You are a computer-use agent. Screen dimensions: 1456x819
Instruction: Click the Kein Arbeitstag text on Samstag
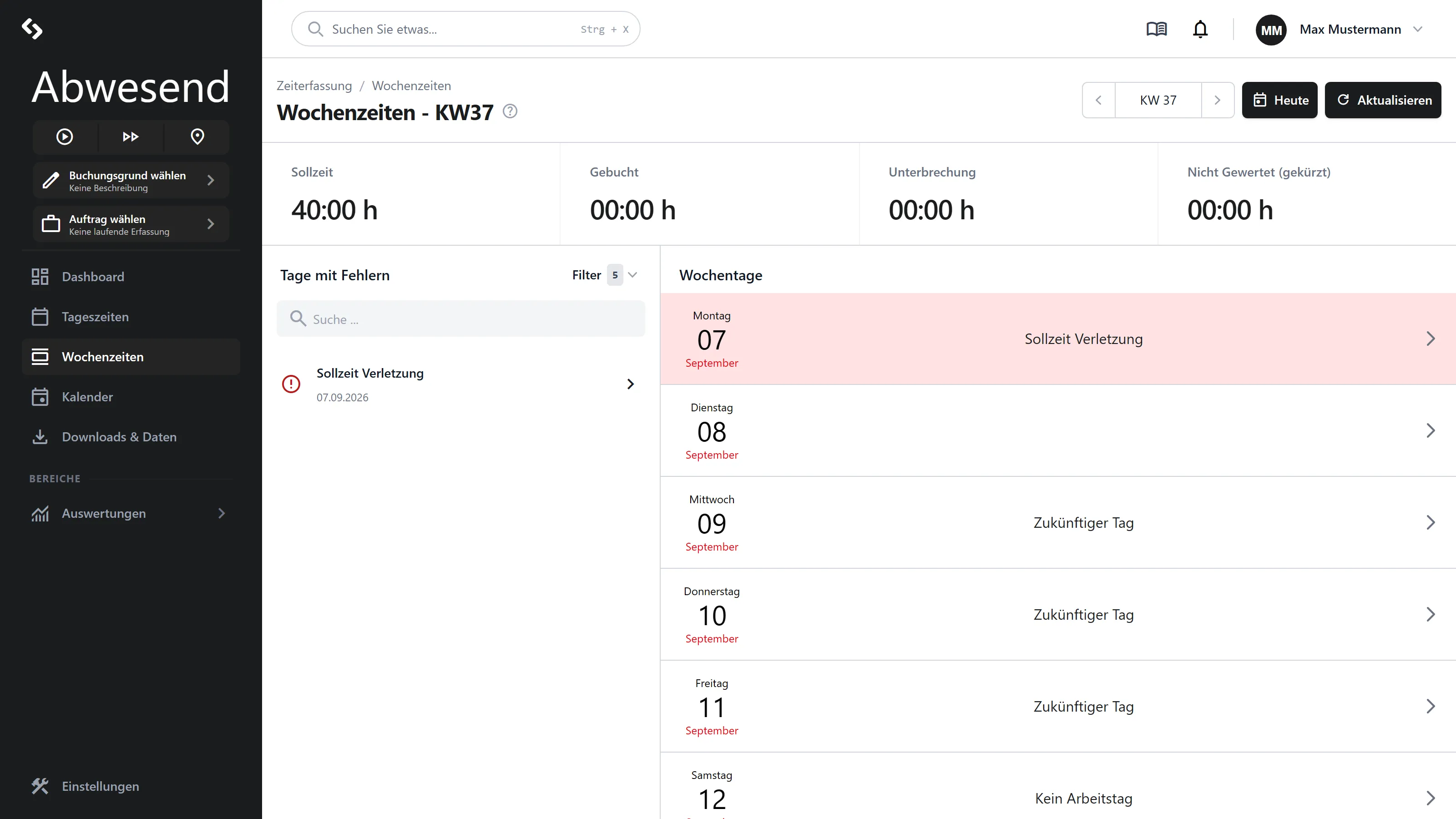[1083, 799]
